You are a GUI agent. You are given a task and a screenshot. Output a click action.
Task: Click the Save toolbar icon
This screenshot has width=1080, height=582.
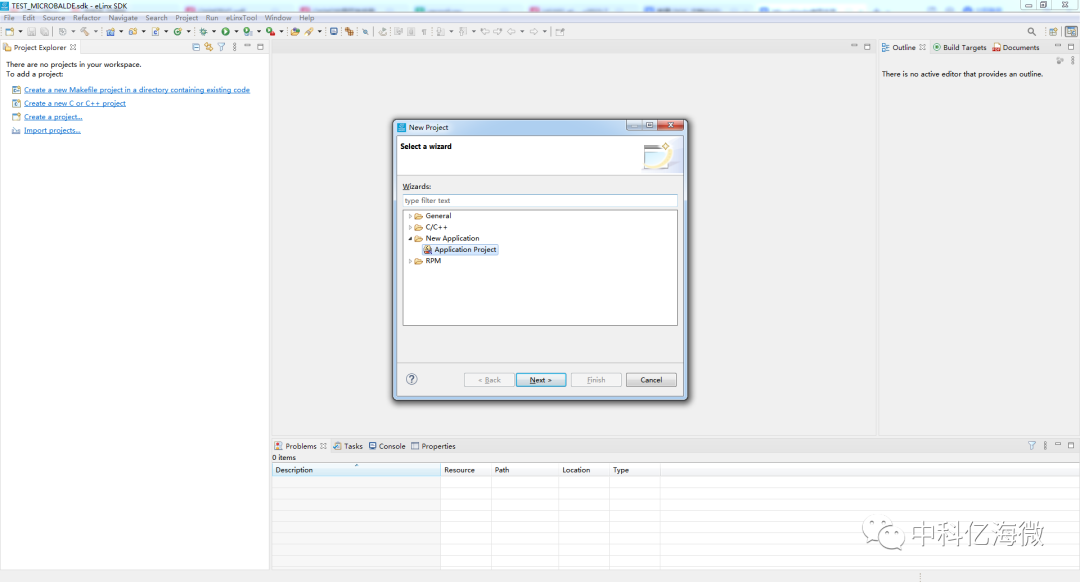[32, 32]
